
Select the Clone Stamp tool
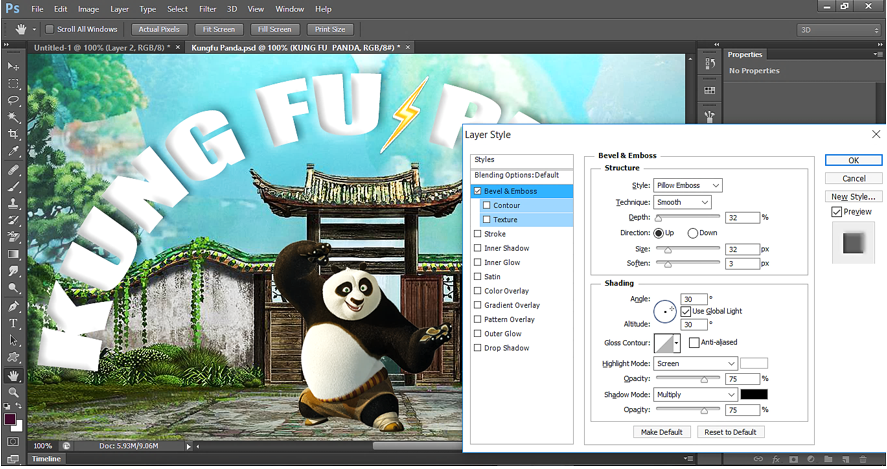(x=13, y=204)
